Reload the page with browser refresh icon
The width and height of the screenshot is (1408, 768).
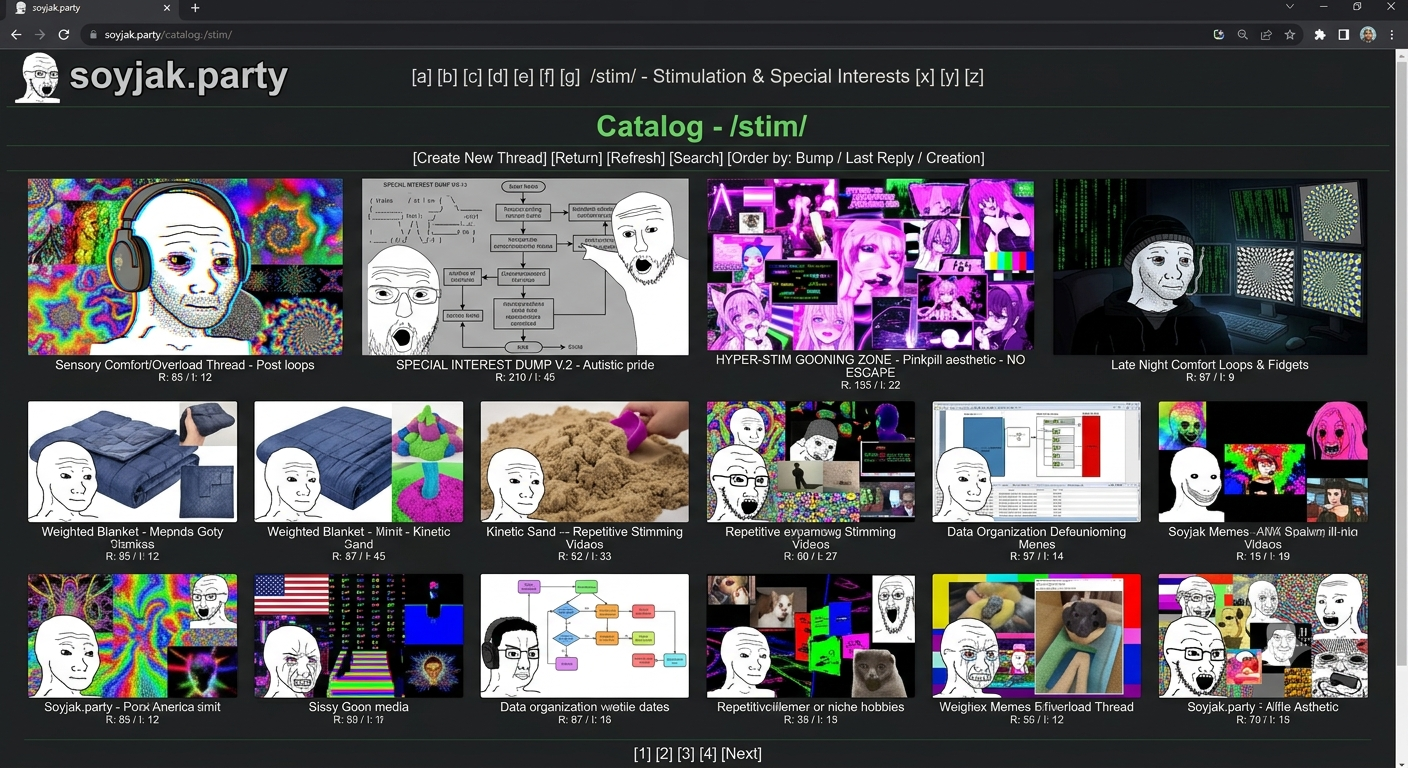64,34
